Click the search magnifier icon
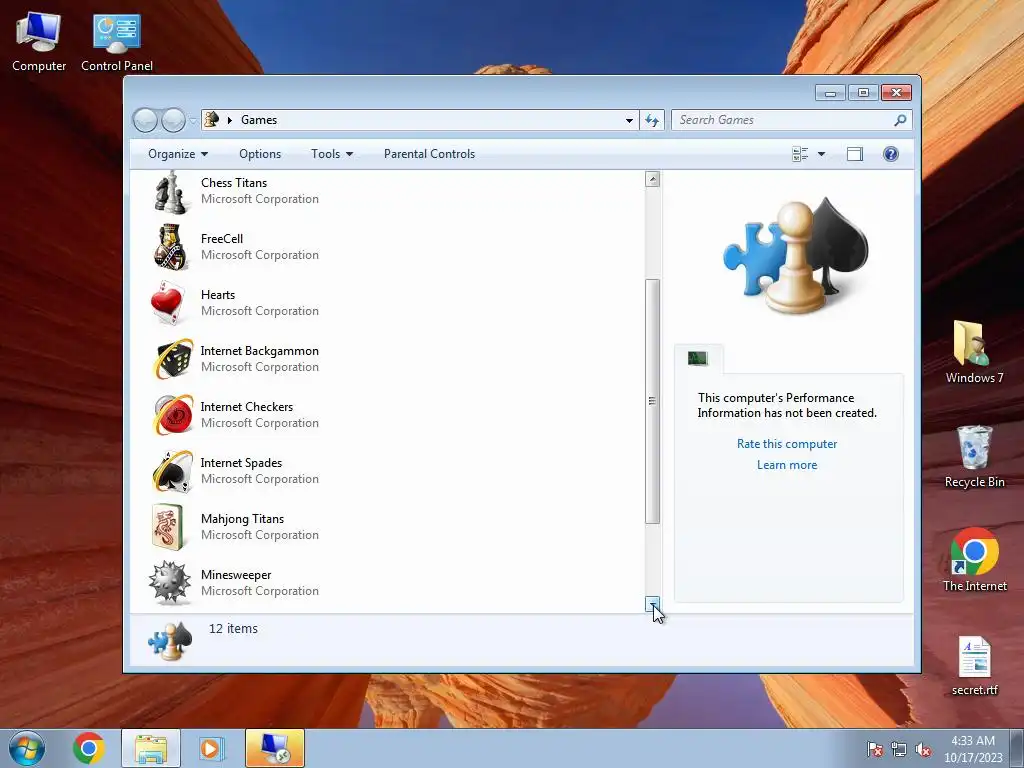This screenshot has width=1024, height=768. coord(900,120)
